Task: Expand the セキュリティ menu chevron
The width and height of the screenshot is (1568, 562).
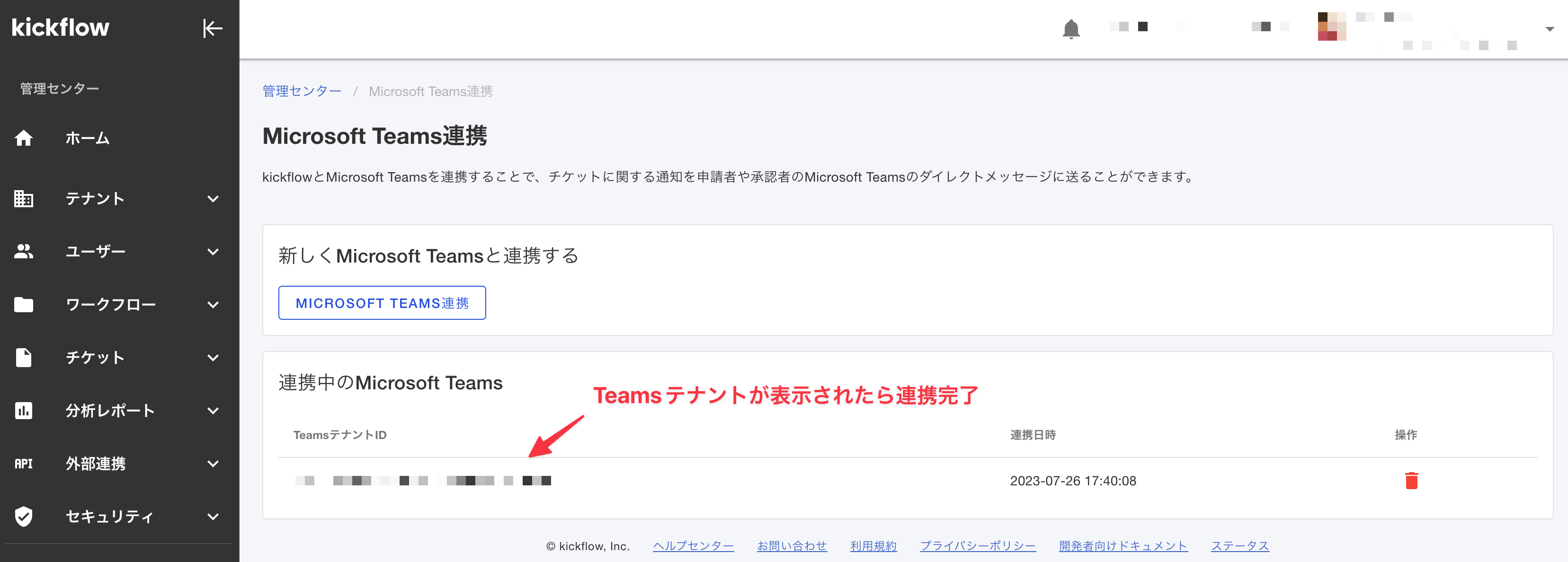Action: pyautogui.click(x=213, y=517)
